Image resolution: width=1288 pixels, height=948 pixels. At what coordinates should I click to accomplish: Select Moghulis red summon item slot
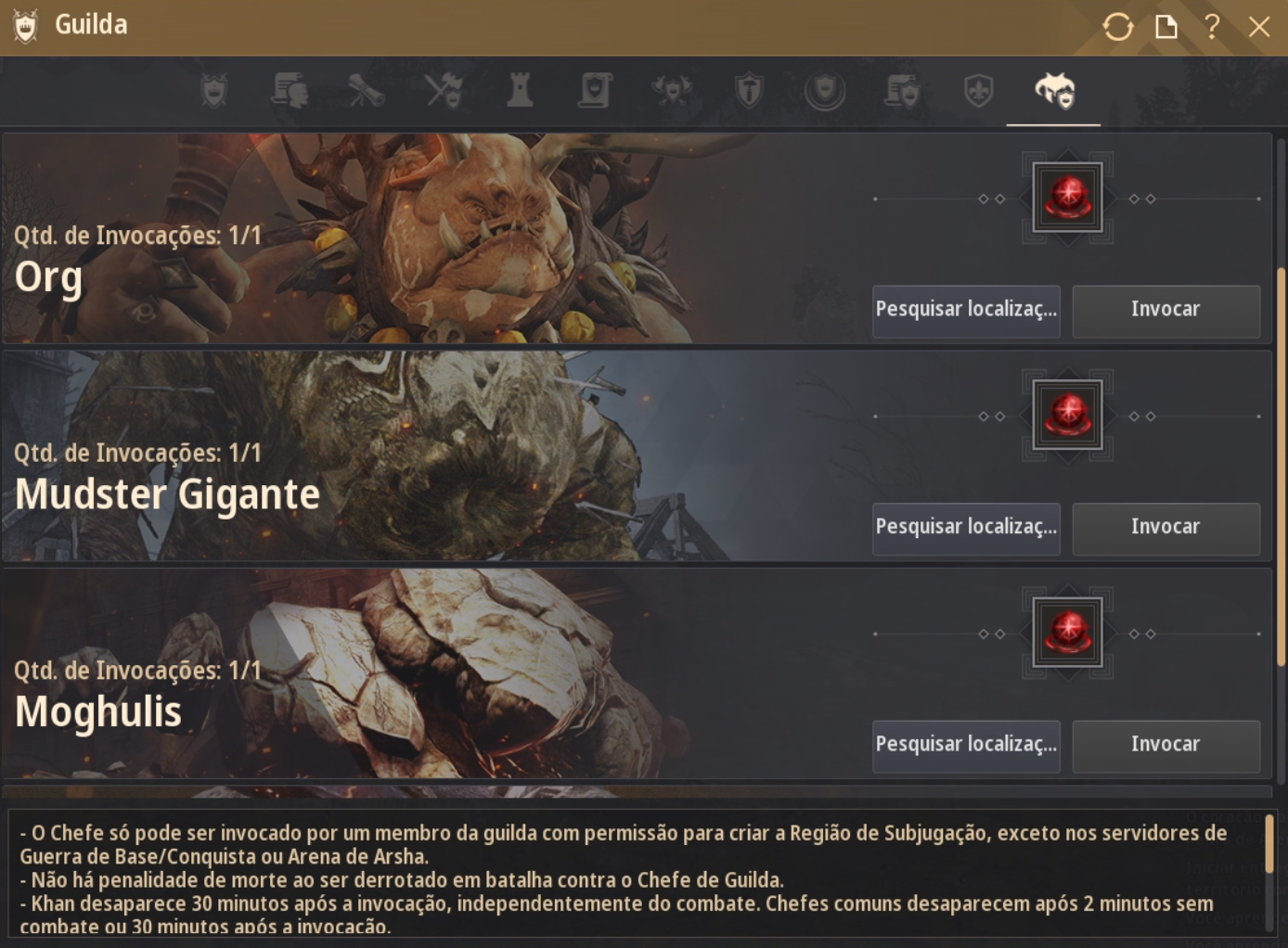tap(1068, 633)
